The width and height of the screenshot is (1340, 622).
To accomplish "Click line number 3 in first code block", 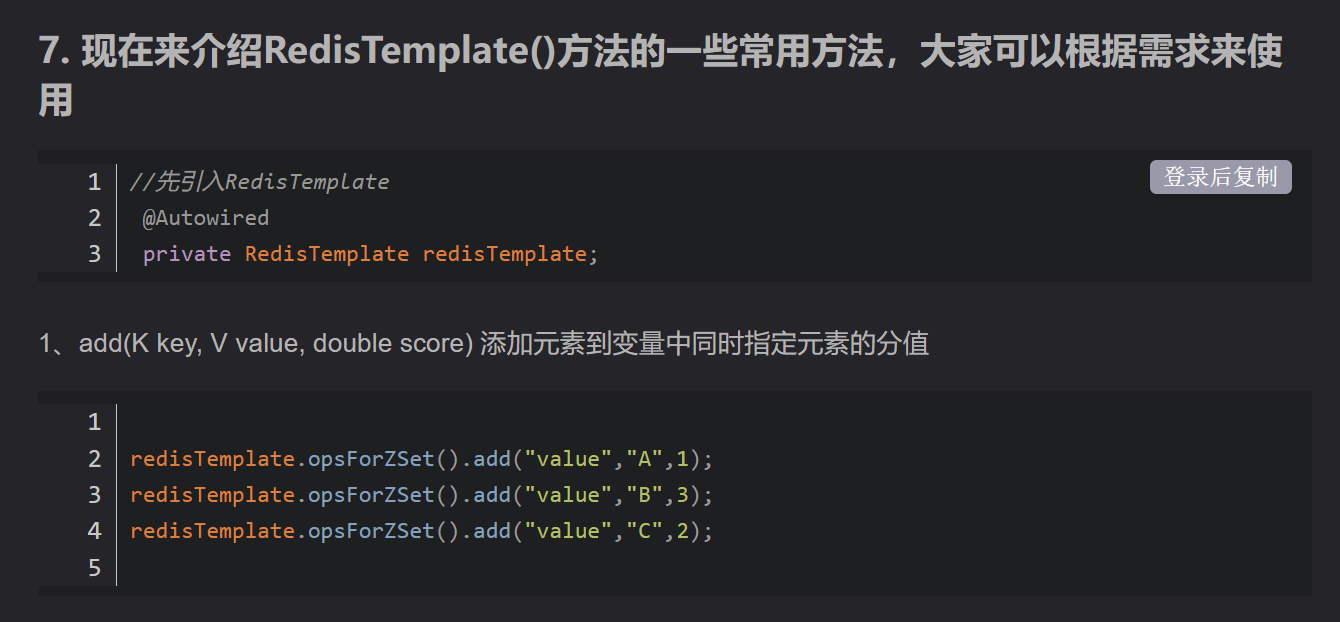I will [94, 254].
